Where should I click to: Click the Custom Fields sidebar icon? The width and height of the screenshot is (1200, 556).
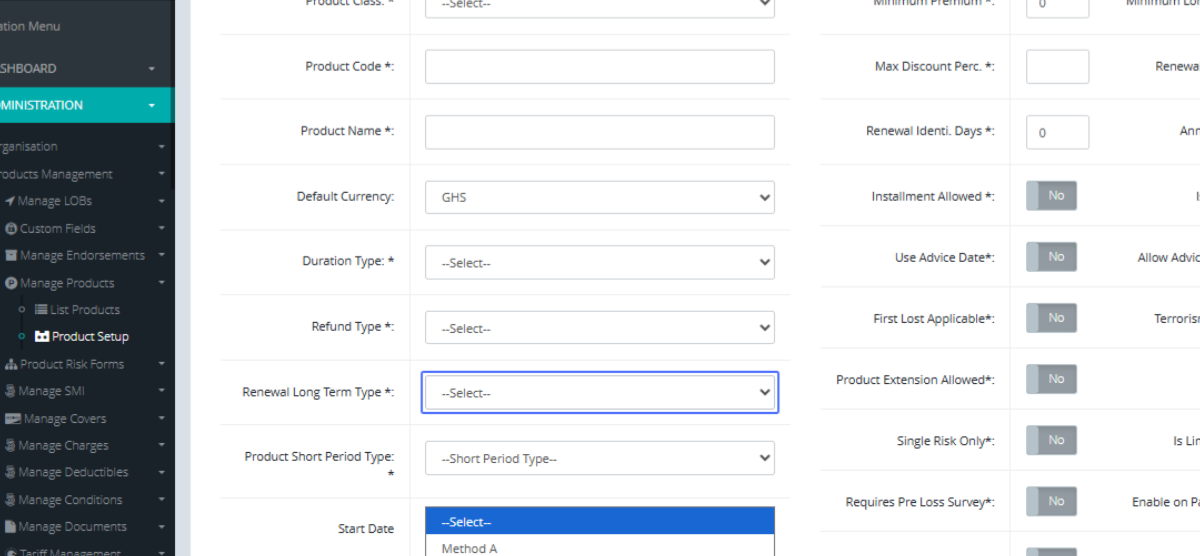12,229
